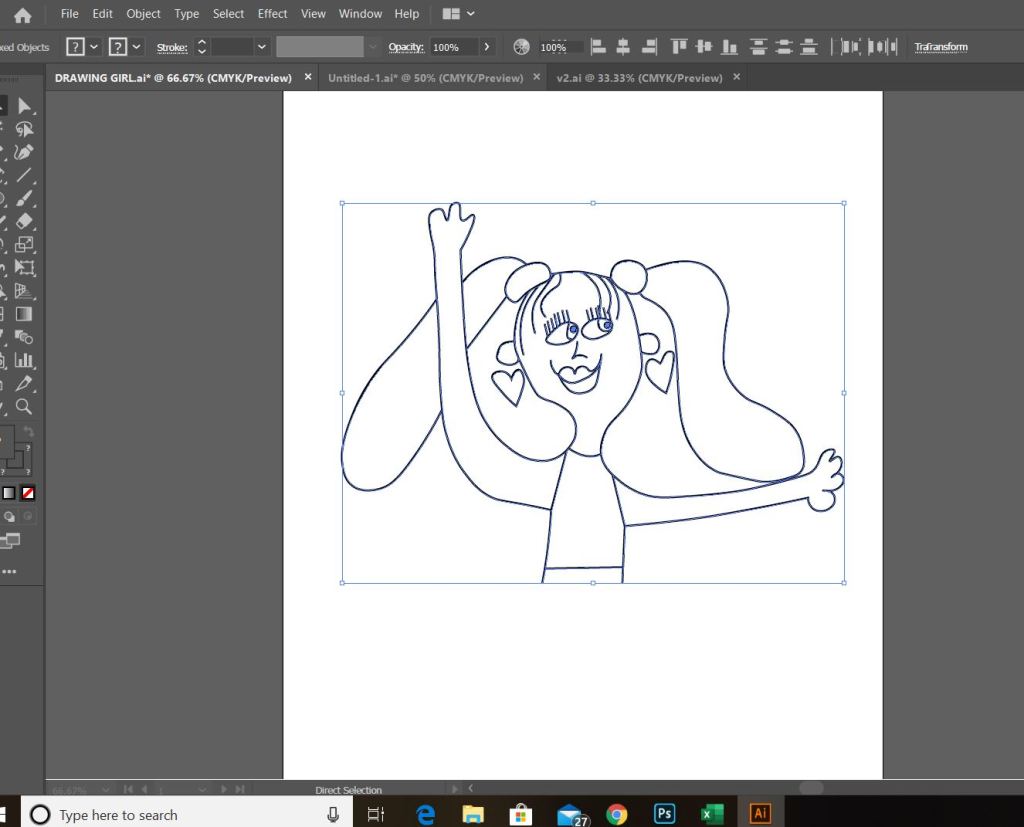
Task: Activate the Zoom magnifier tool
Action: pyautogui.click(x=25, y=407)
